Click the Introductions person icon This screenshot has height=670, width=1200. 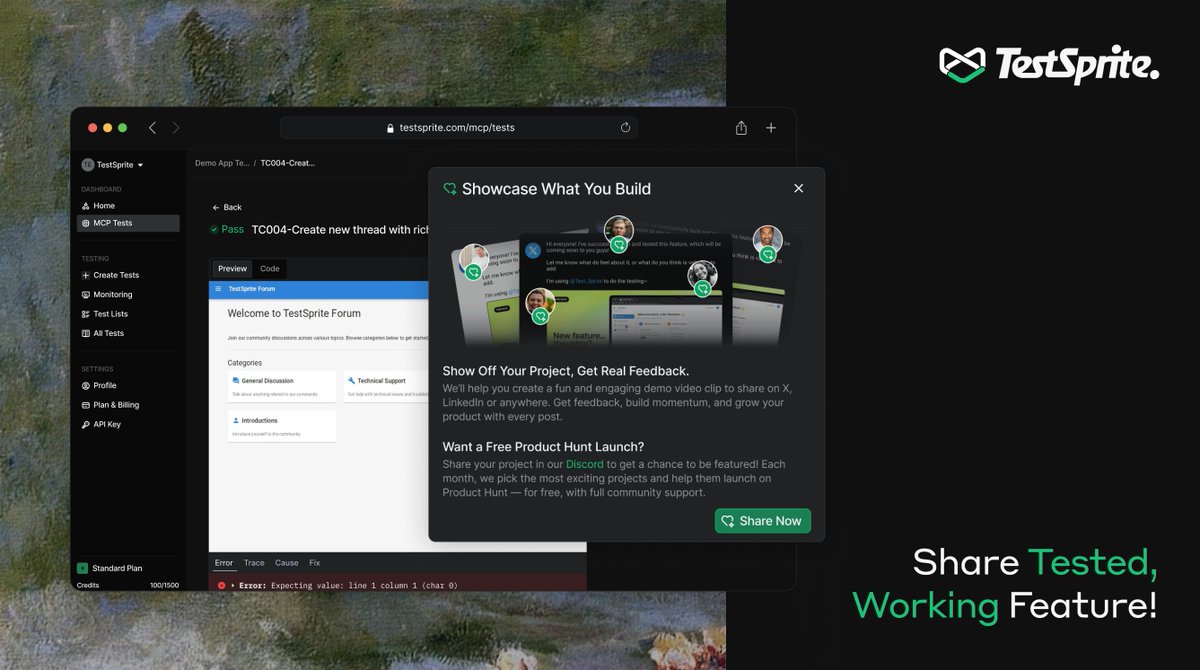[236, 421]
